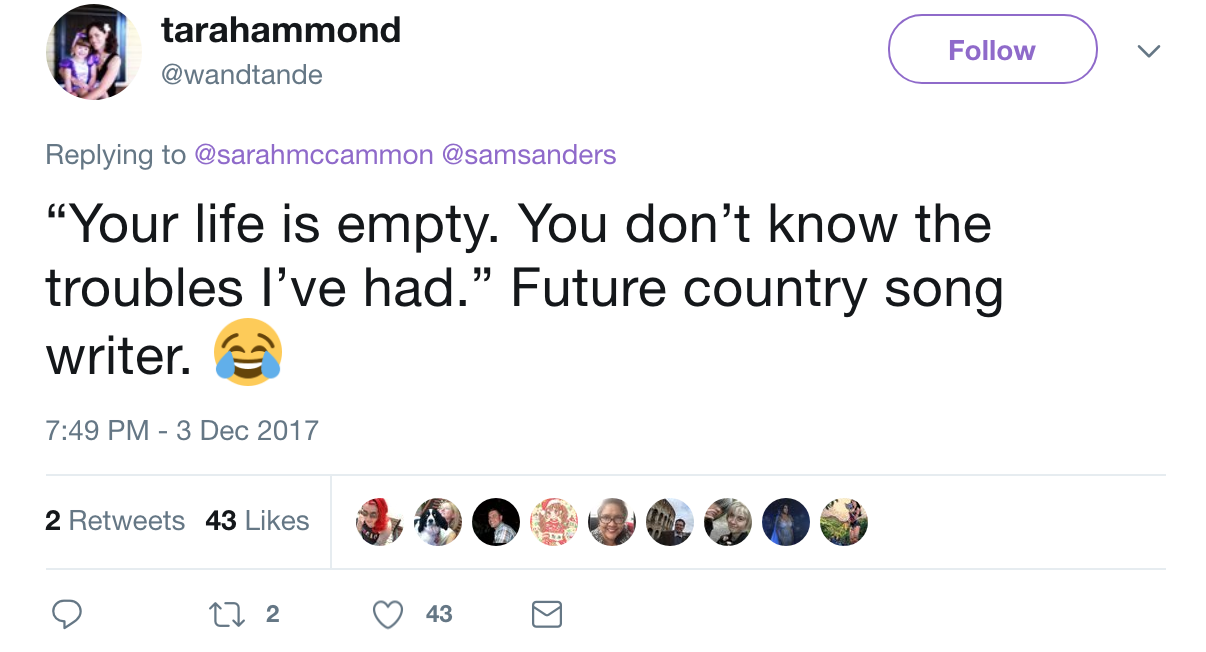Open the liker avatar with glasses

click(x=611, y=521)
